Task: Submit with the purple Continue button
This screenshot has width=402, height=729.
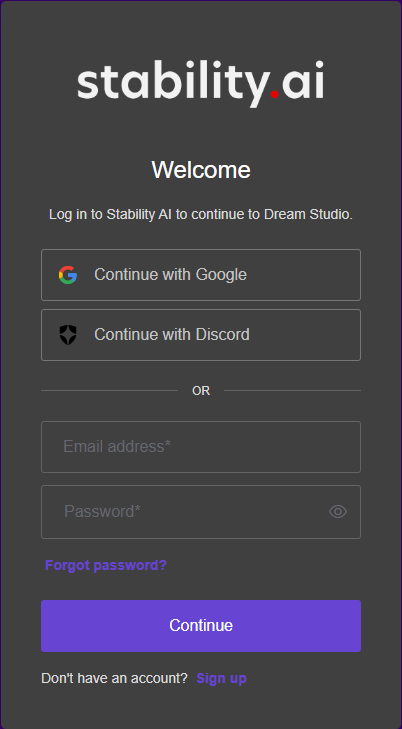Action: [x=201, y=626]
